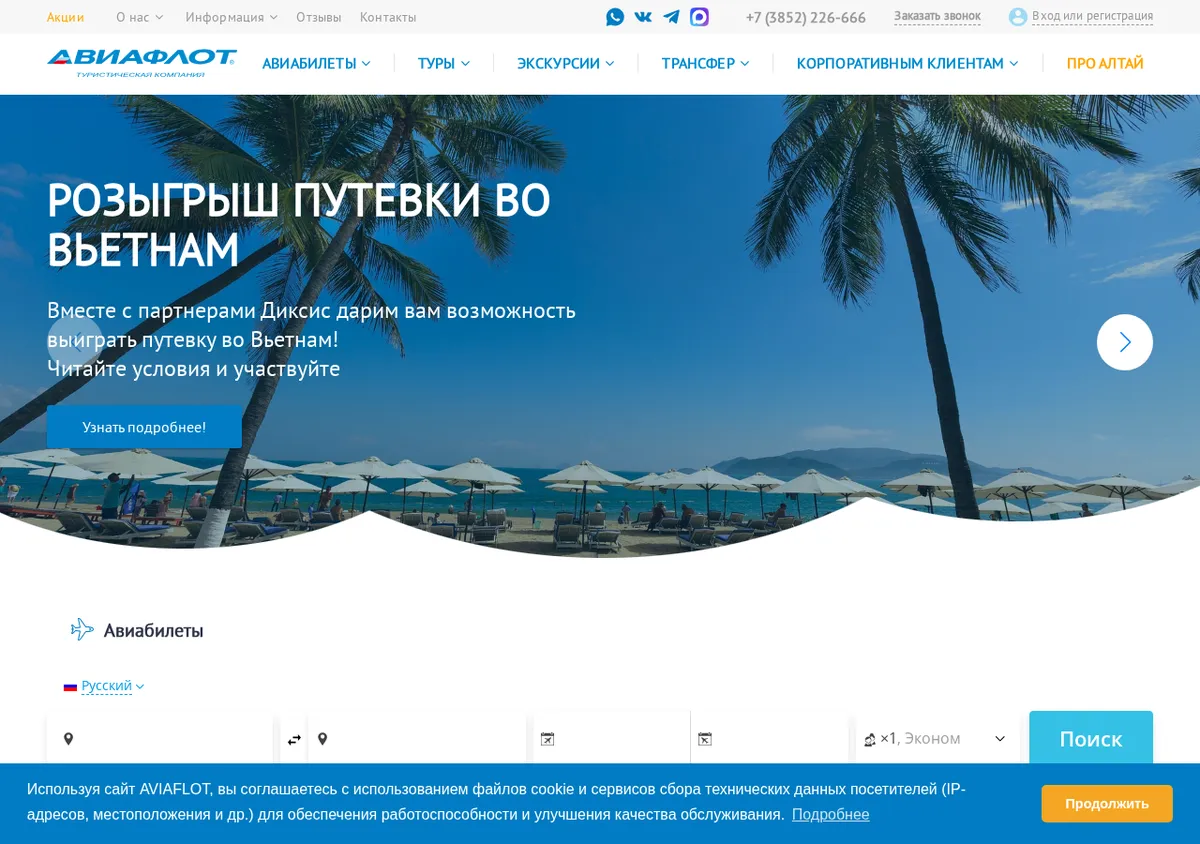Open the purple messenger icon beside Telegram

click(x=699, y=17)
